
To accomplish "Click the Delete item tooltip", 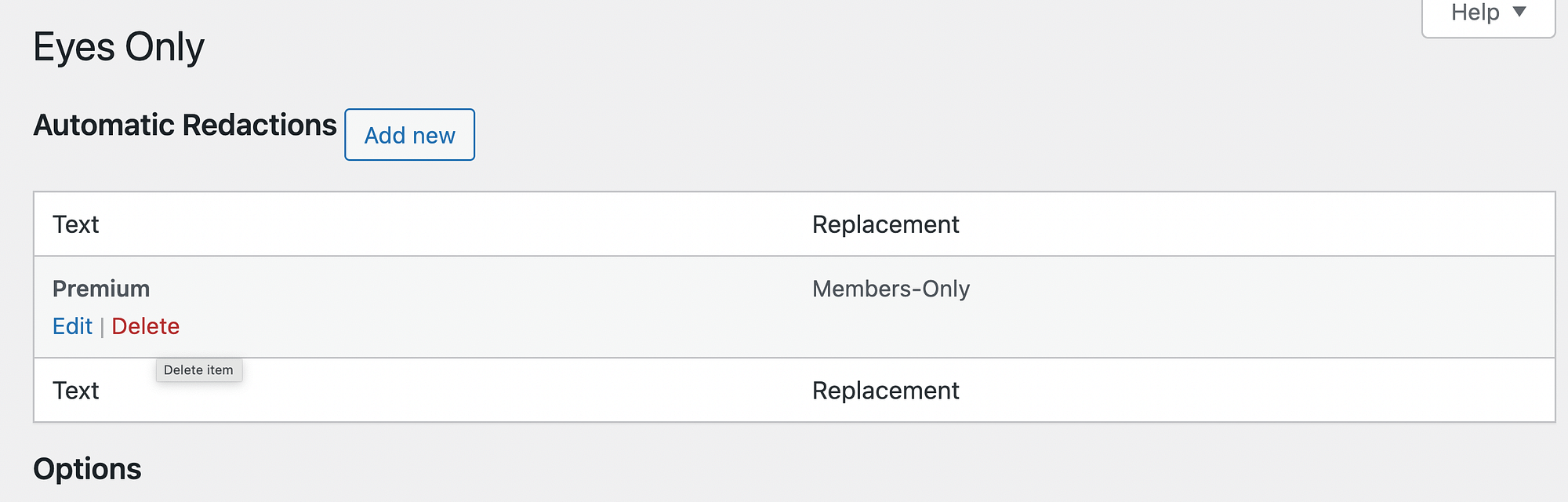I will (x=199, y=369).
